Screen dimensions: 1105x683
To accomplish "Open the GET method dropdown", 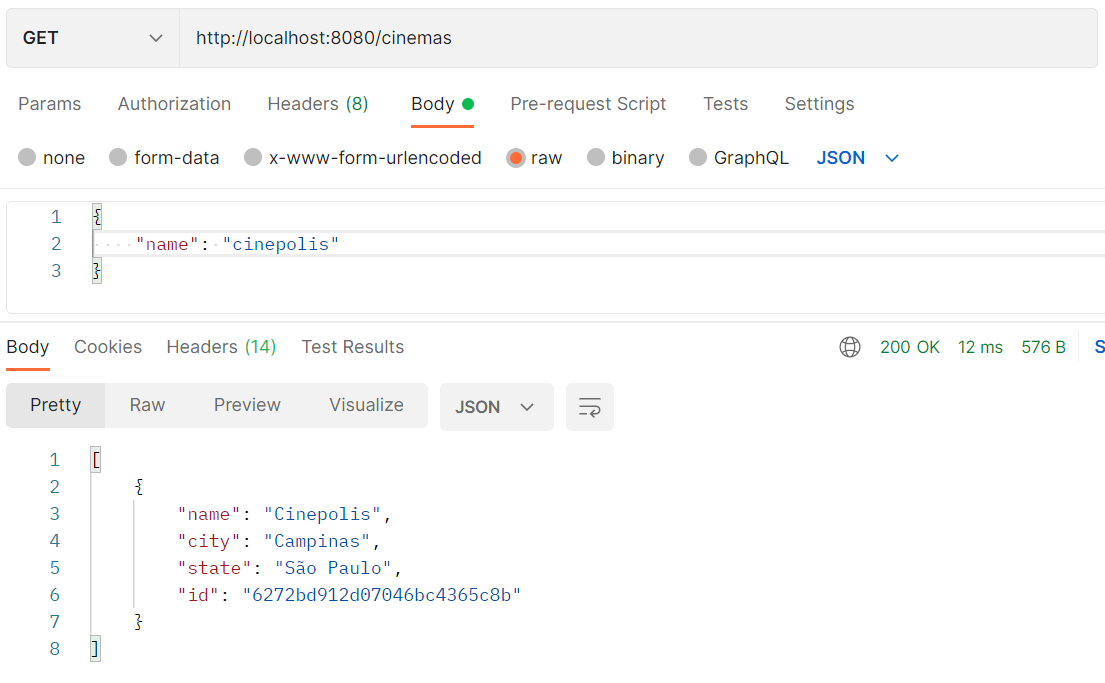I will coord(91,37).
